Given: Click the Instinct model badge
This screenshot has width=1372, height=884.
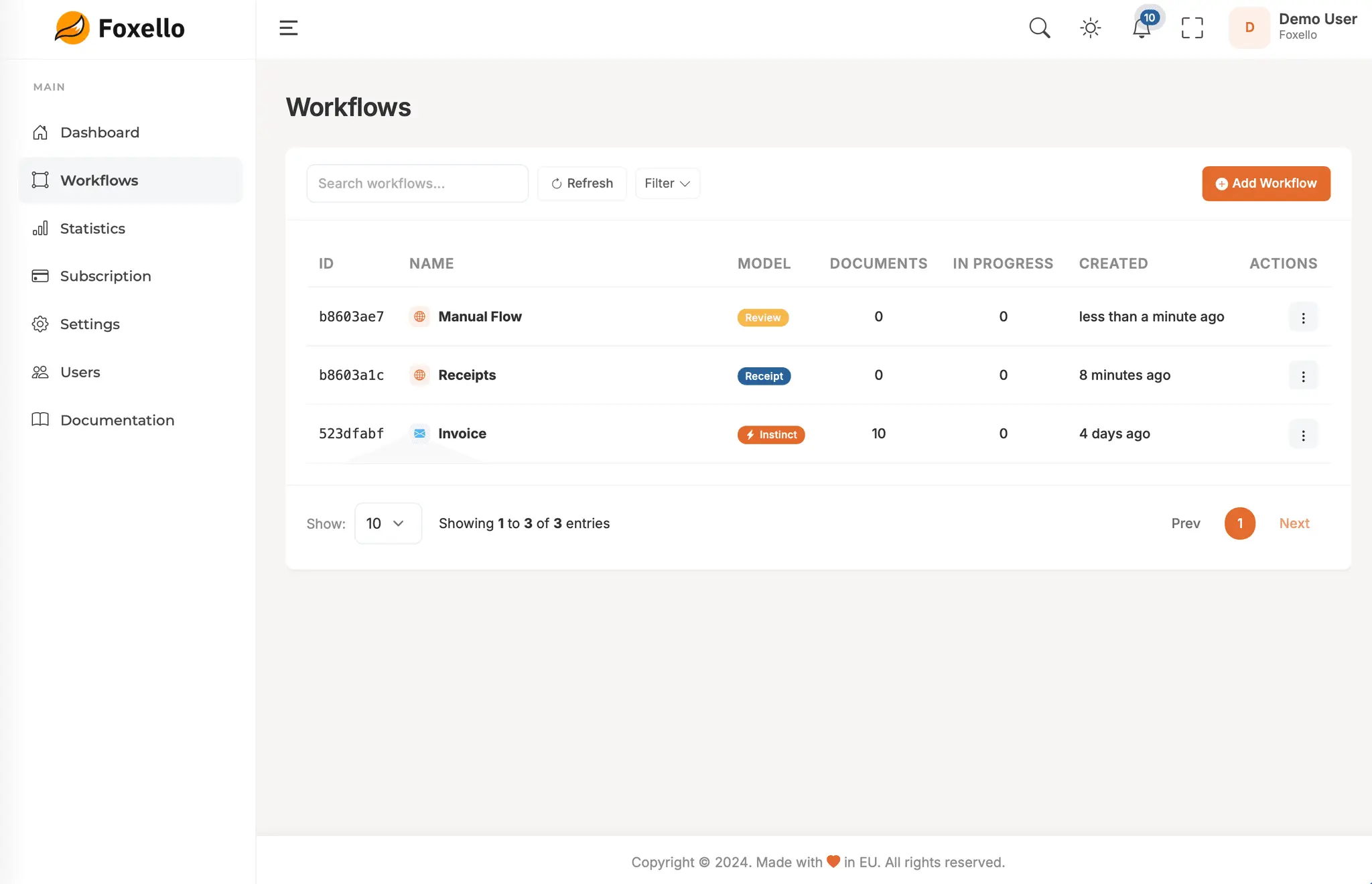Looking at the screenshot, I should (x=771, y=435).
